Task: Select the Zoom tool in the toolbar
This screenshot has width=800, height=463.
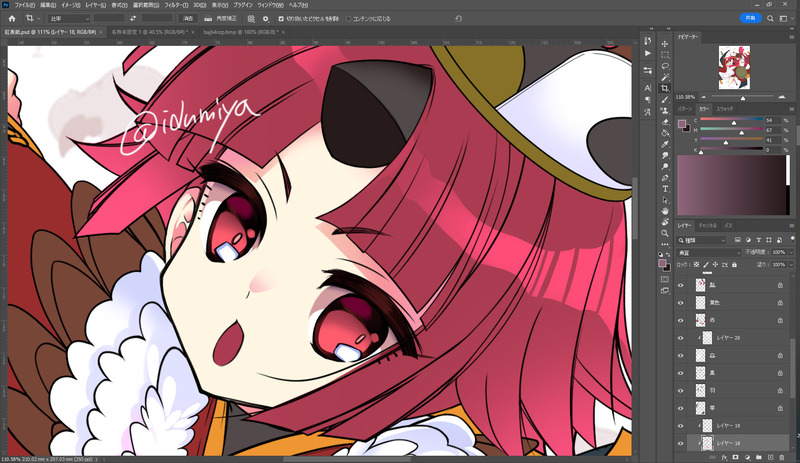Action: tap(665, 234)
